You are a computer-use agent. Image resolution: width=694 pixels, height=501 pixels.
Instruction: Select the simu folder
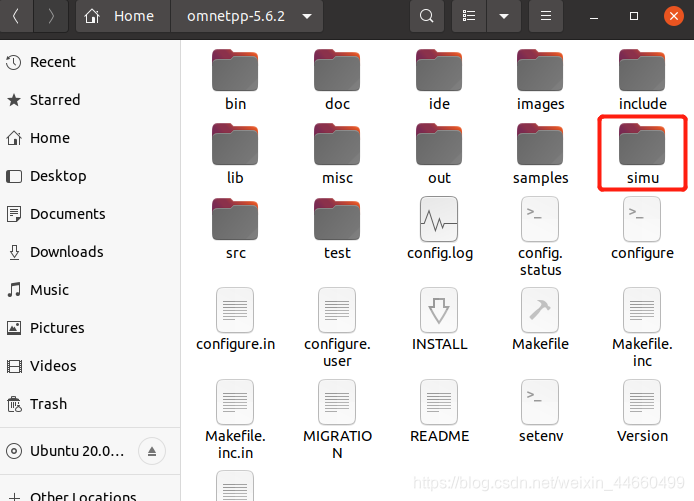[x=642, y=154]
